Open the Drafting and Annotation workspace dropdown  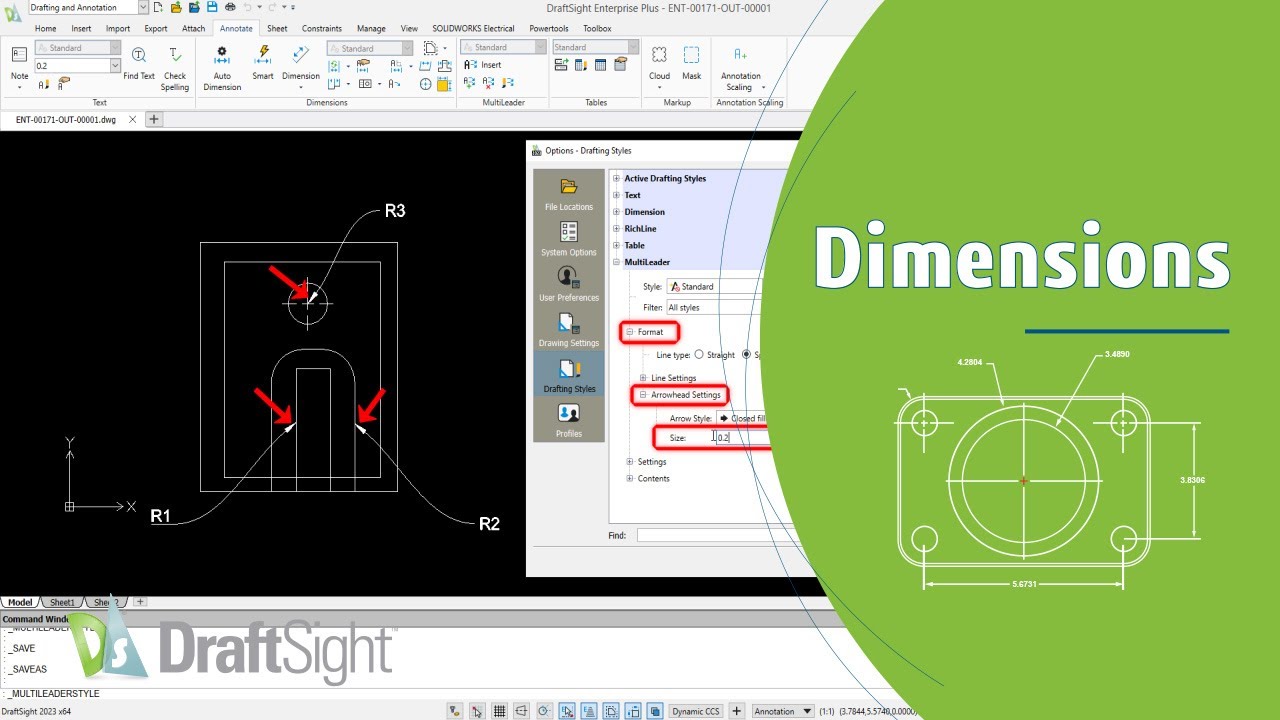pos(142,7)
